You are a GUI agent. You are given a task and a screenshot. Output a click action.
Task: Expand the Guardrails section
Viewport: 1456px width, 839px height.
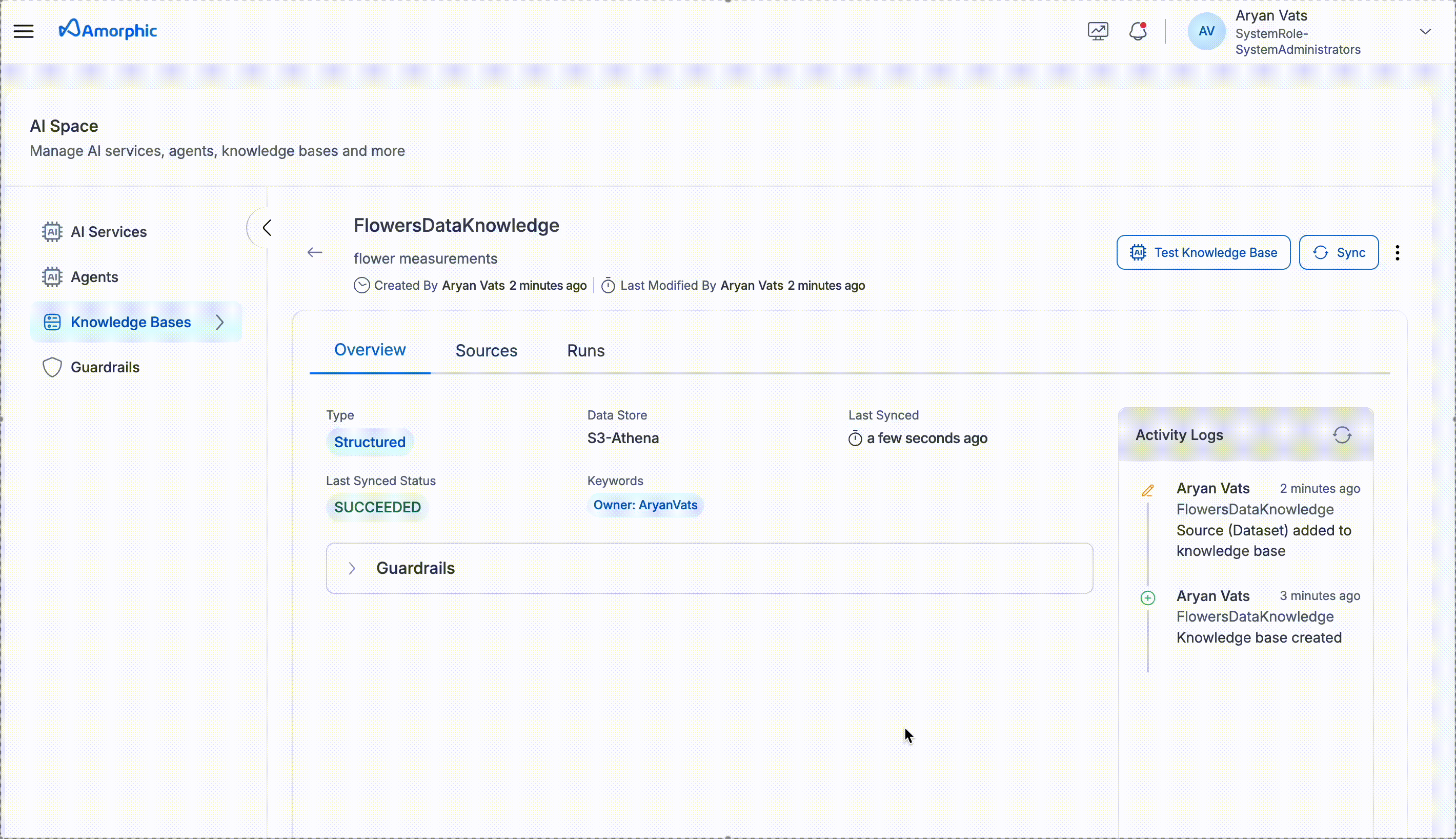pyautogui.click(x=353, y=568)
